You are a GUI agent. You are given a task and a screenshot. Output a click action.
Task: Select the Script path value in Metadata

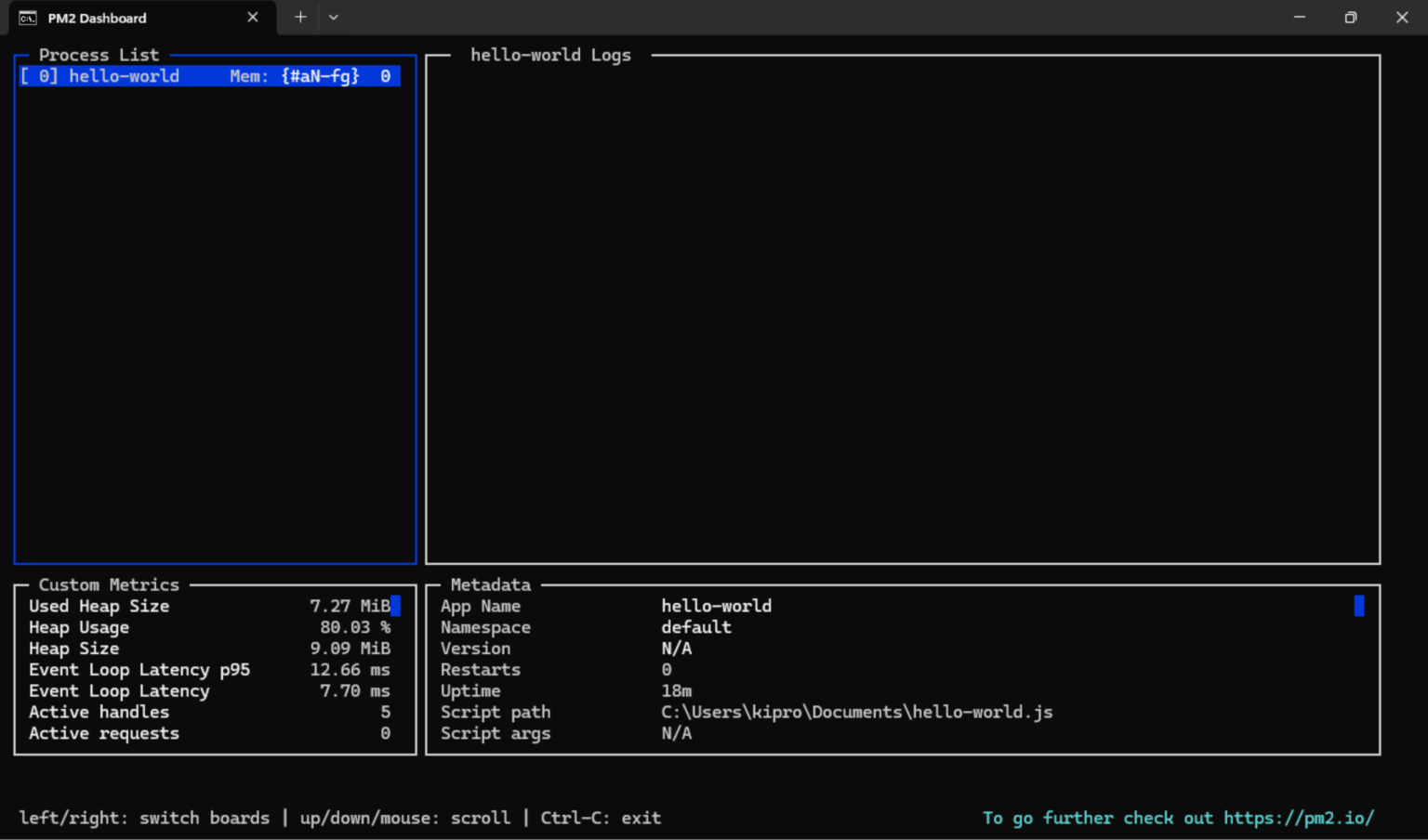[x=855, y=712]
